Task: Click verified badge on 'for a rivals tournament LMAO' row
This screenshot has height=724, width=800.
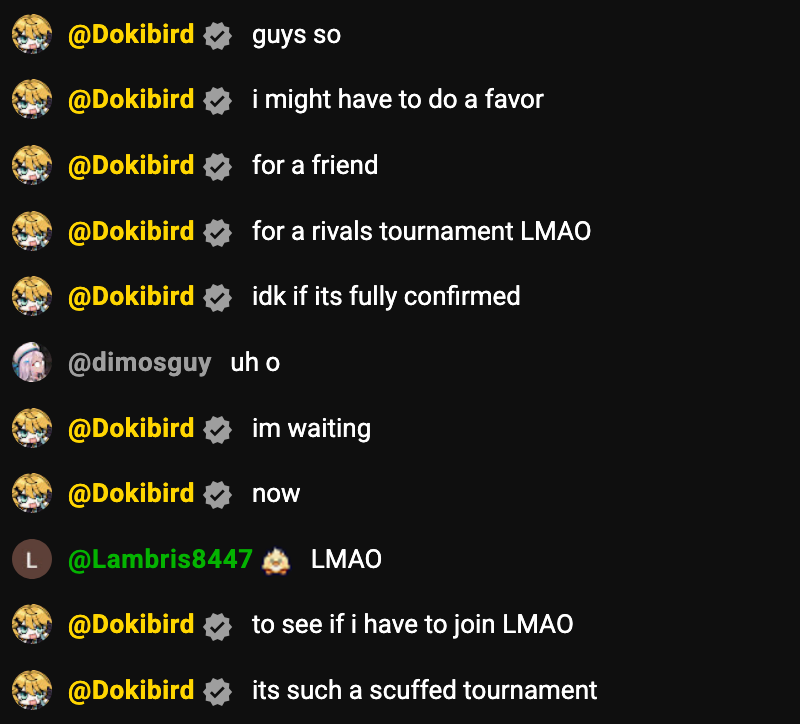Action: coord(217,232)
